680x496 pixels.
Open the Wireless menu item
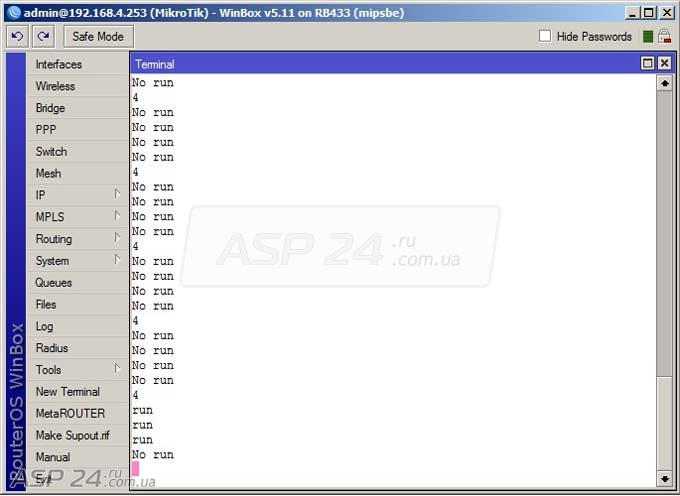[x=78, y=86]
